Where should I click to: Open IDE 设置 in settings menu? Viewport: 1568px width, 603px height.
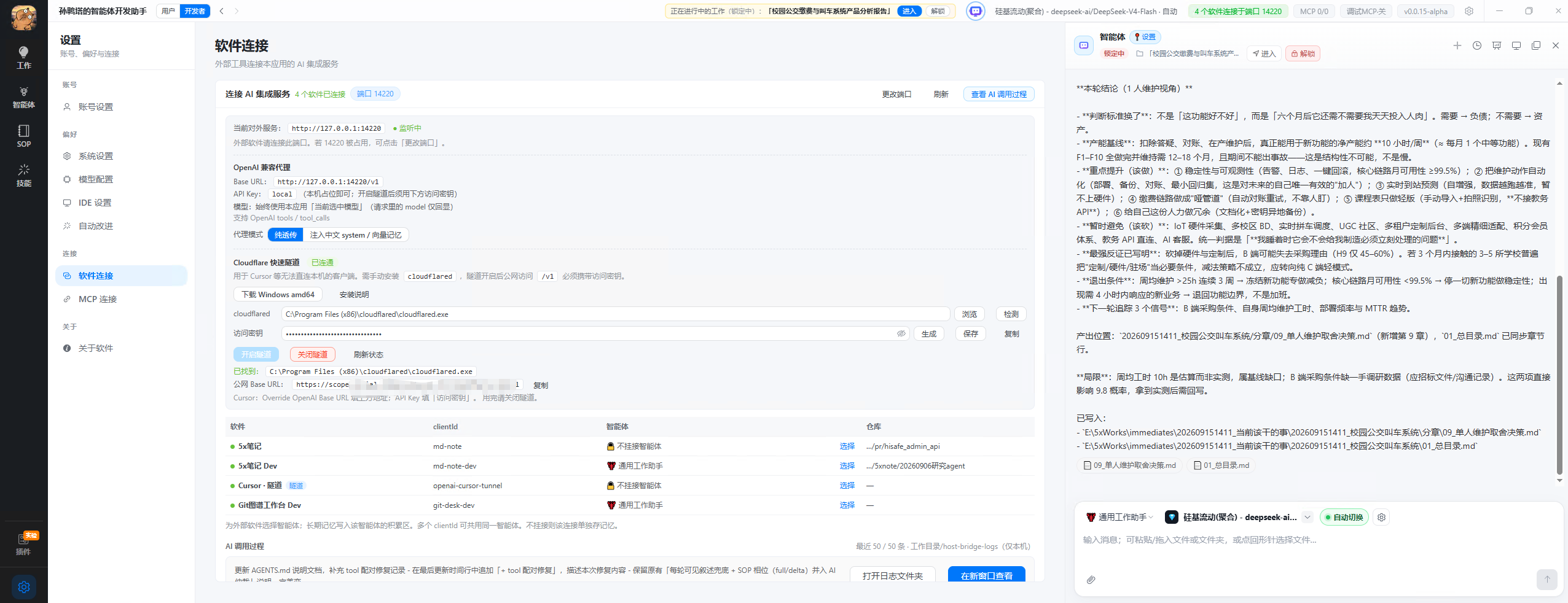coord(121,203)
